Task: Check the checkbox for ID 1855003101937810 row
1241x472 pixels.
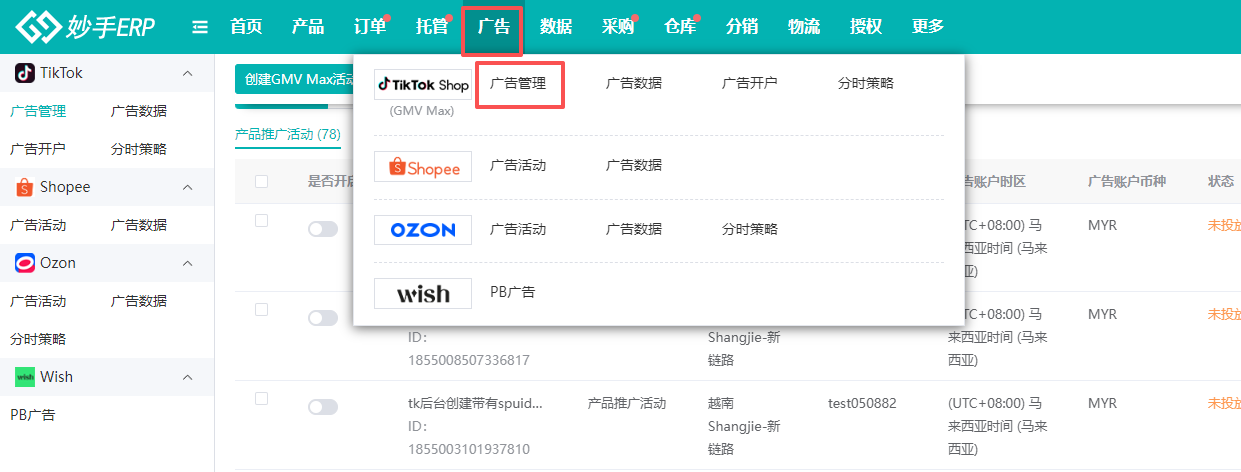Action: (262, 398)
